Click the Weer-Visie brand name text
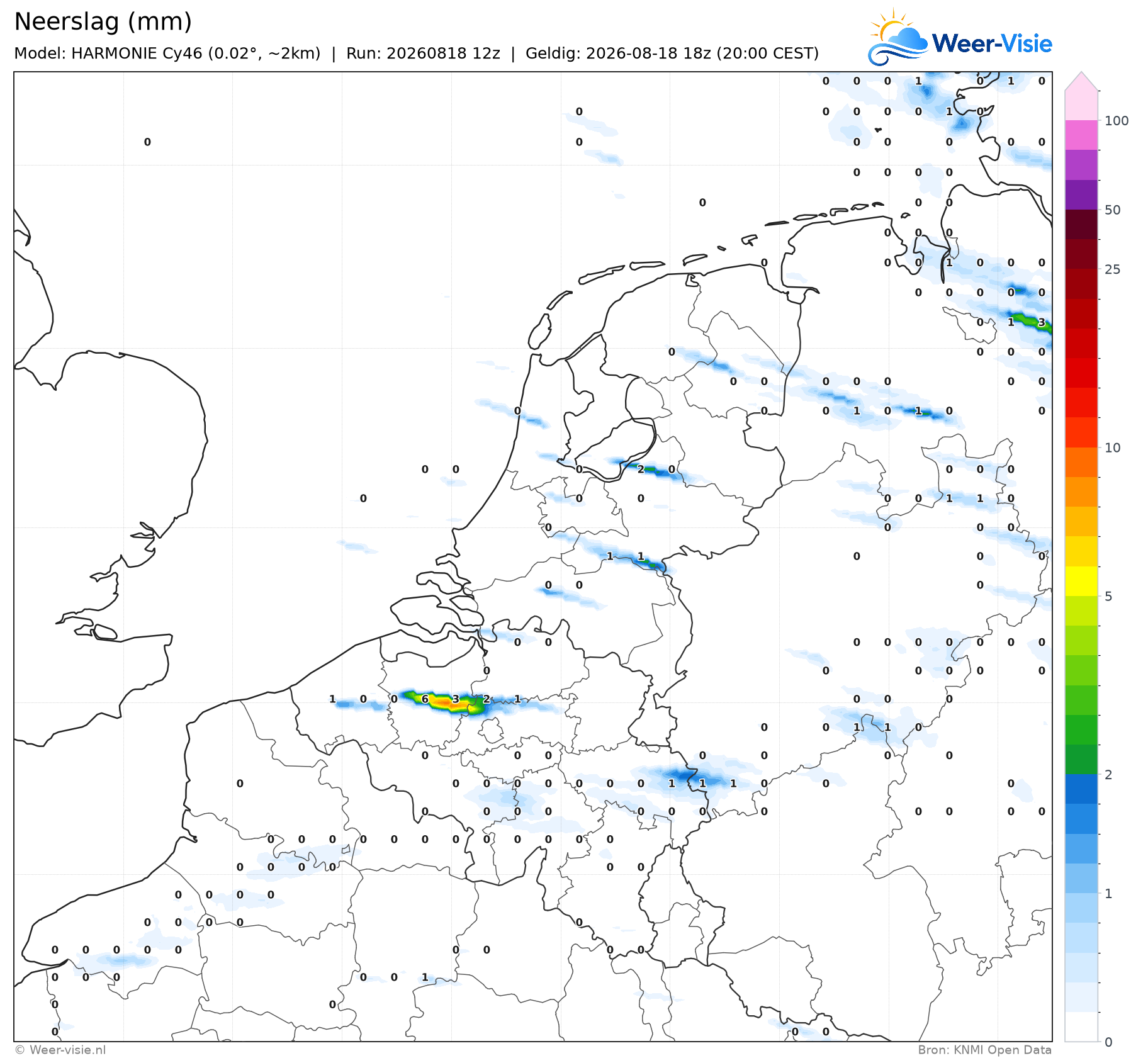Viewport: 1148px width, 1058px height. (x=992, y=43)
